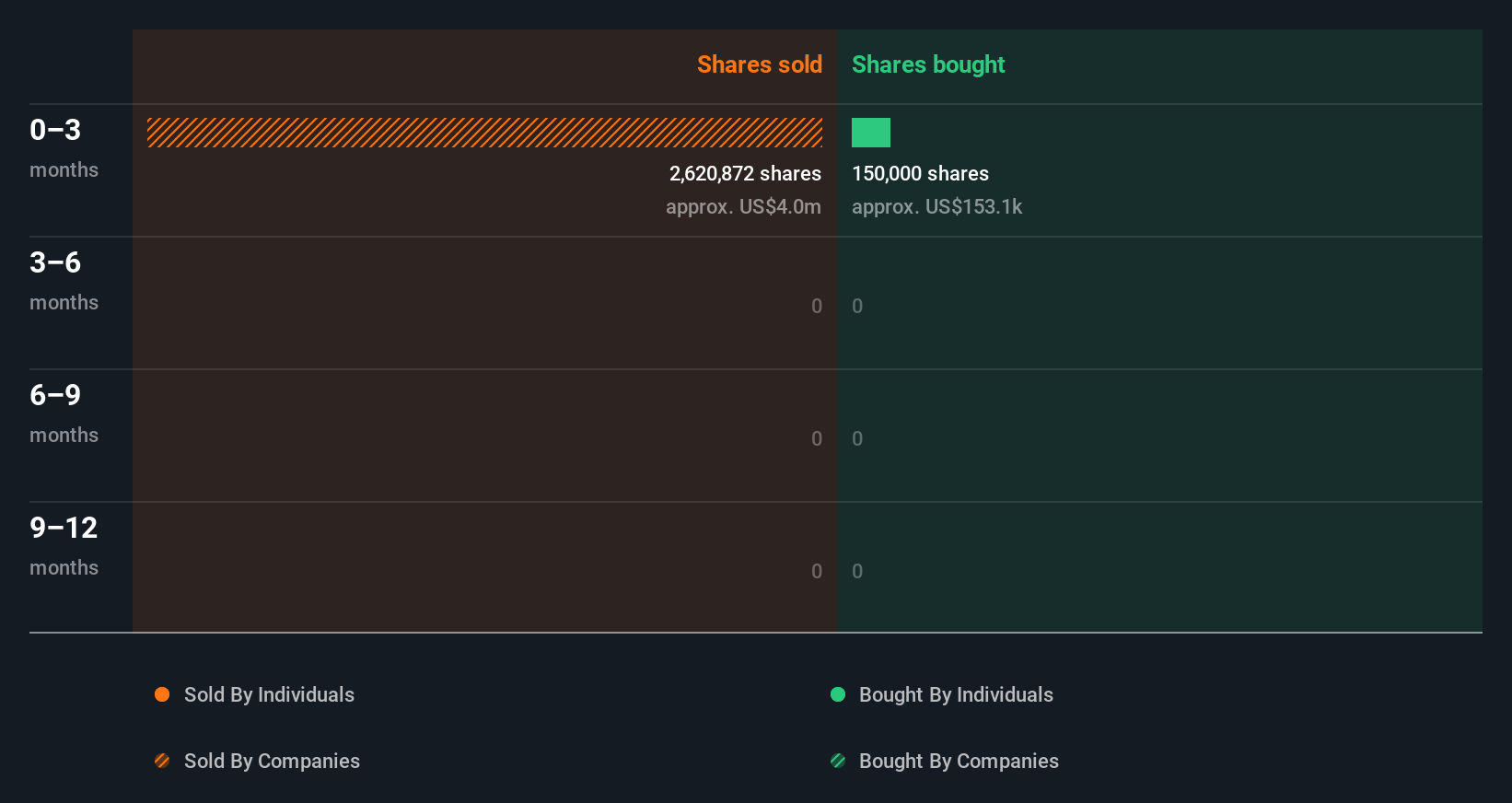Click the Shares sold column header
1512x803 pixels.
point(760,64)
